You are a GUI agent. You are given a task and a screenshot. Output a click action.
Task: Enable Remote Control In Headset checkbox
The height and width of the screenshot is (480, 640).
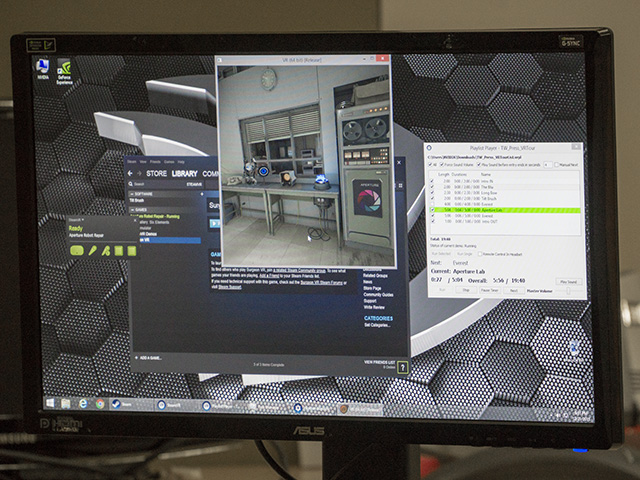point(480,254)
